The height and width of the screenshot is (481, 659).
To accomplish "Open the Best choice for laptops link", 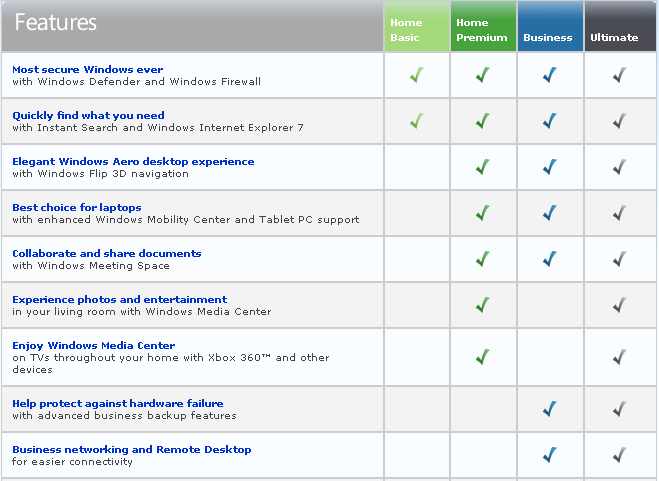I will coord(76,207).
